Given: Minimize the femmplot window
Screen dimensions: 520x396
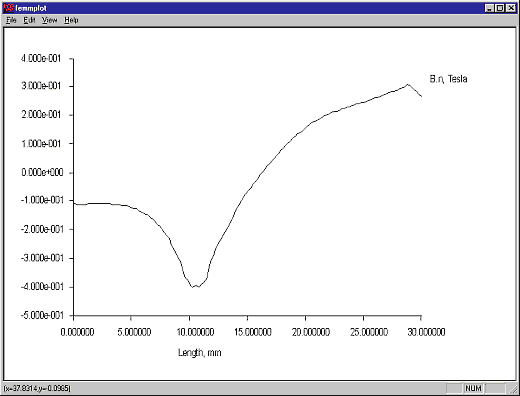Looking at the screenshot, I should tap(489, 8).
